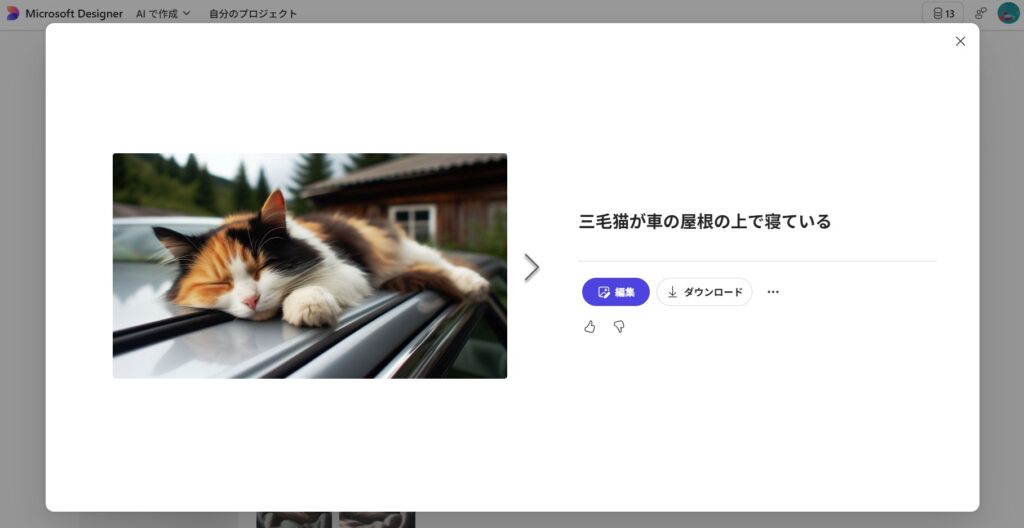Click the Microsoft Designer logo icon
Viewport: 1024px width, 528px height.
(12, 13)
